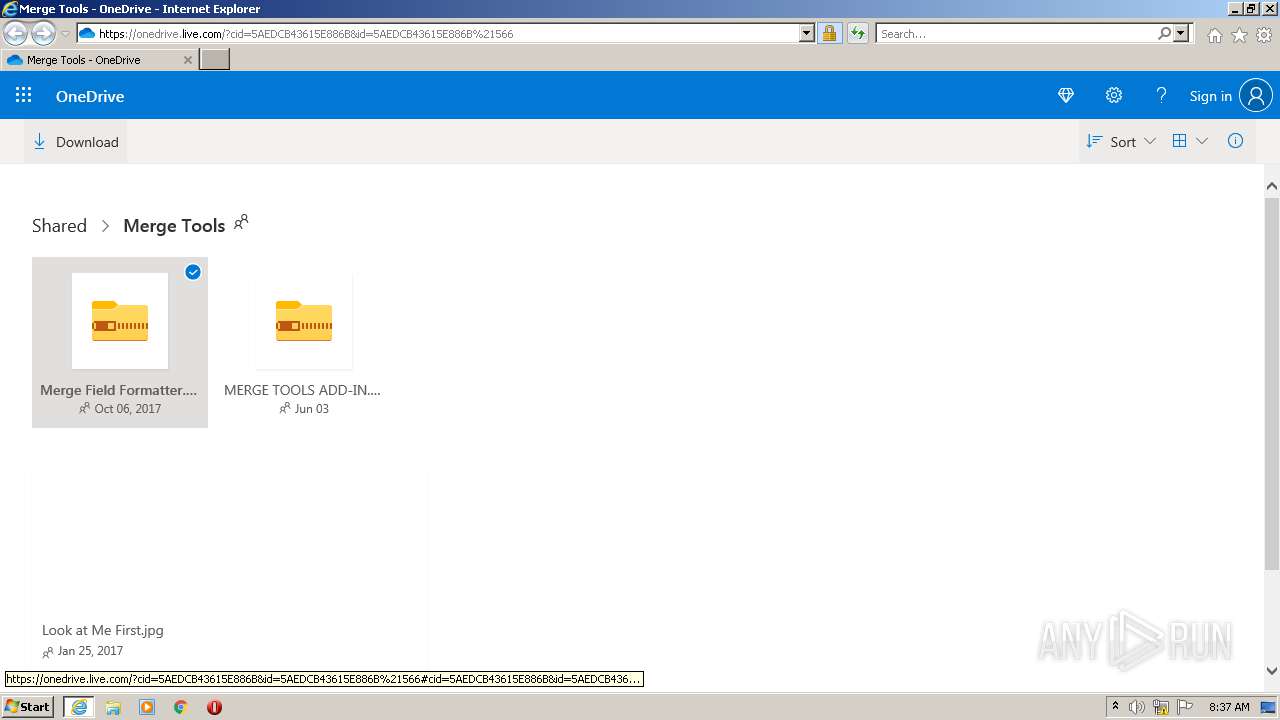This screenshot has height=720, width=1280.
Task: Click OneDrive header logo text
Action: (90, 96)
